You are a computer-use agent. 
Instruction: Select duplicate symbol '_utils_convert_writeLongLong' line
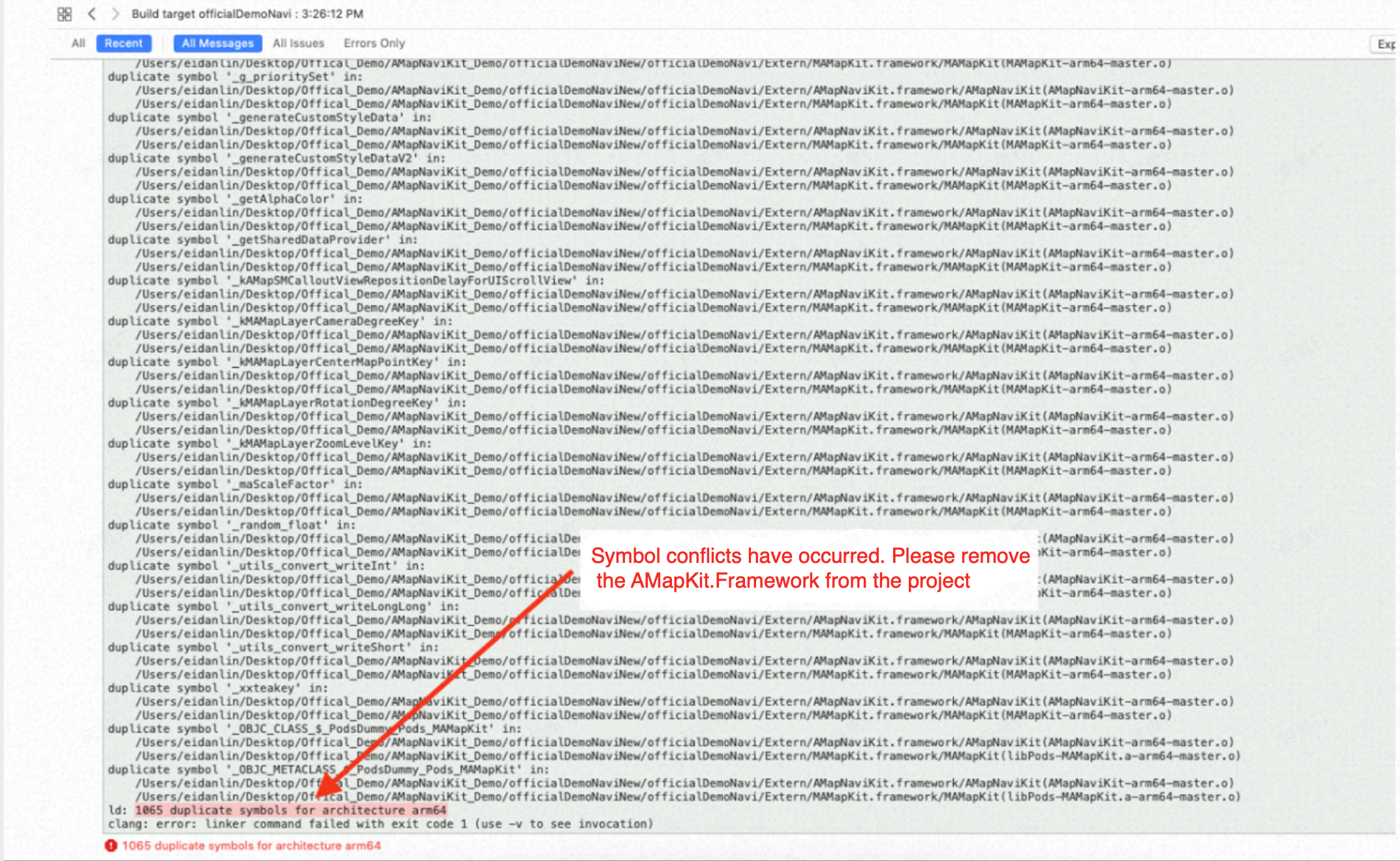coord(284,607)
